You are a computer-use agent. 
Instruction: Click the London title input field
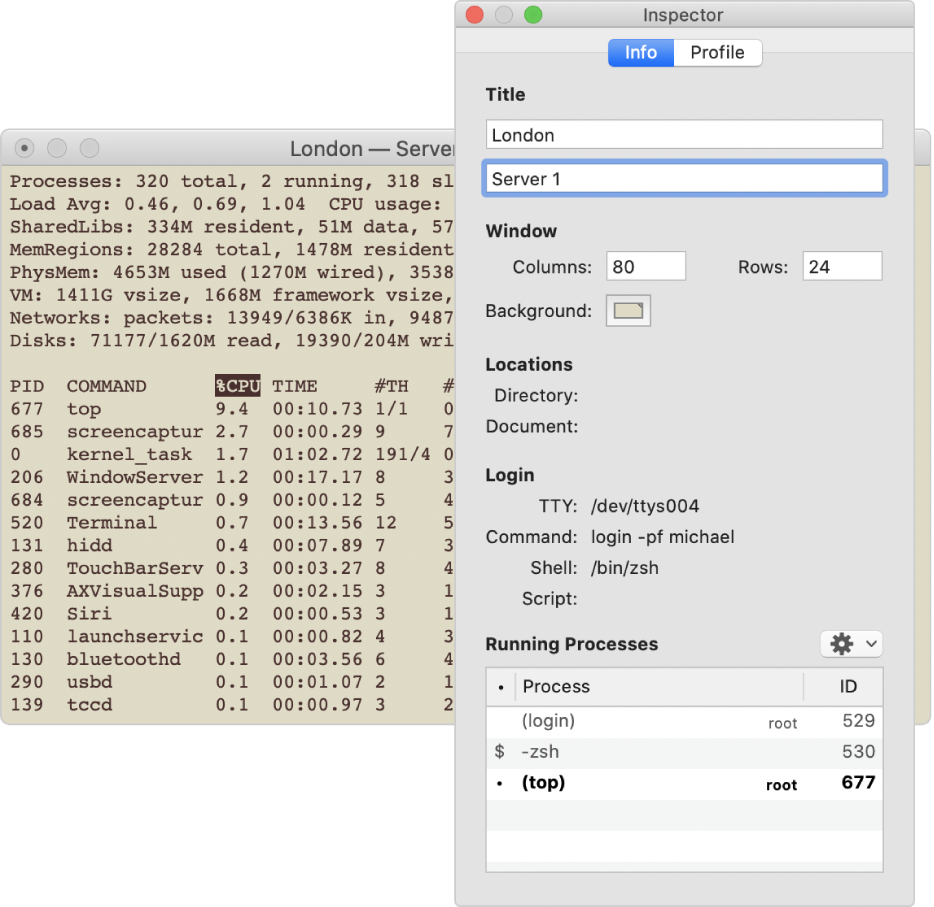coord(684,135)
